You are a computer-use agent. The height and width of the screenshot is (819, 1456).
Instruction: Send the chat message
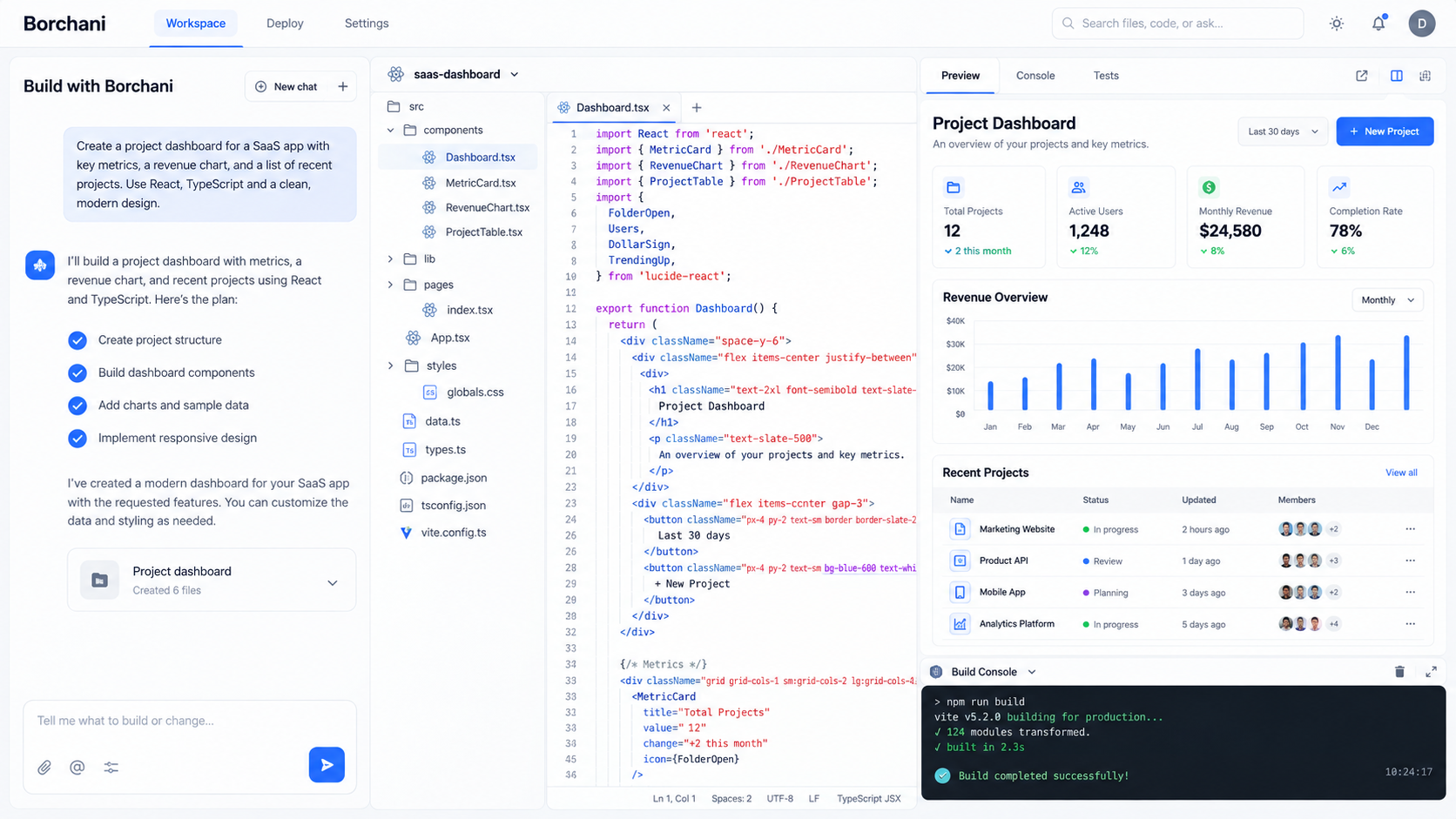pos(327,765)
